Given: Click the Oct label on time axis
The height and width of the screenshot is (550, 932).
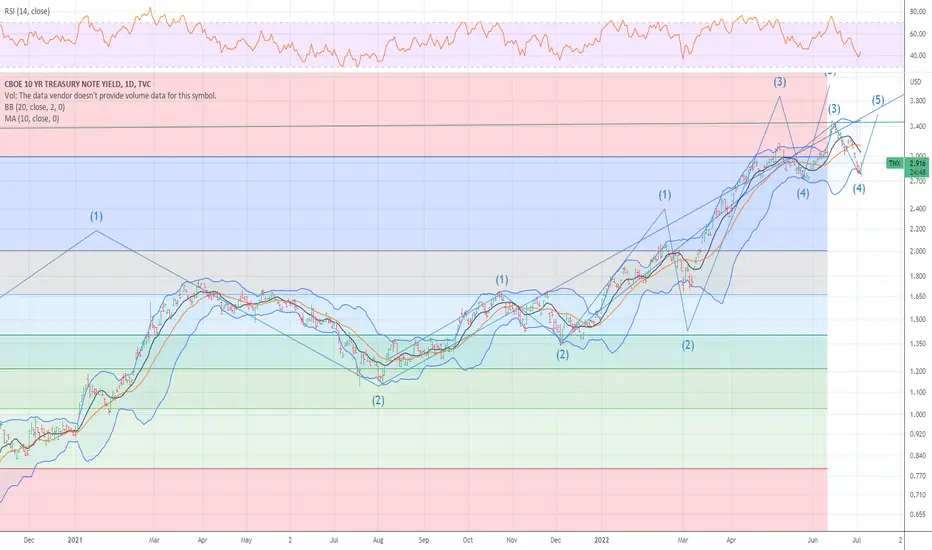Looking at the screenshot, I should pos(468,540).
